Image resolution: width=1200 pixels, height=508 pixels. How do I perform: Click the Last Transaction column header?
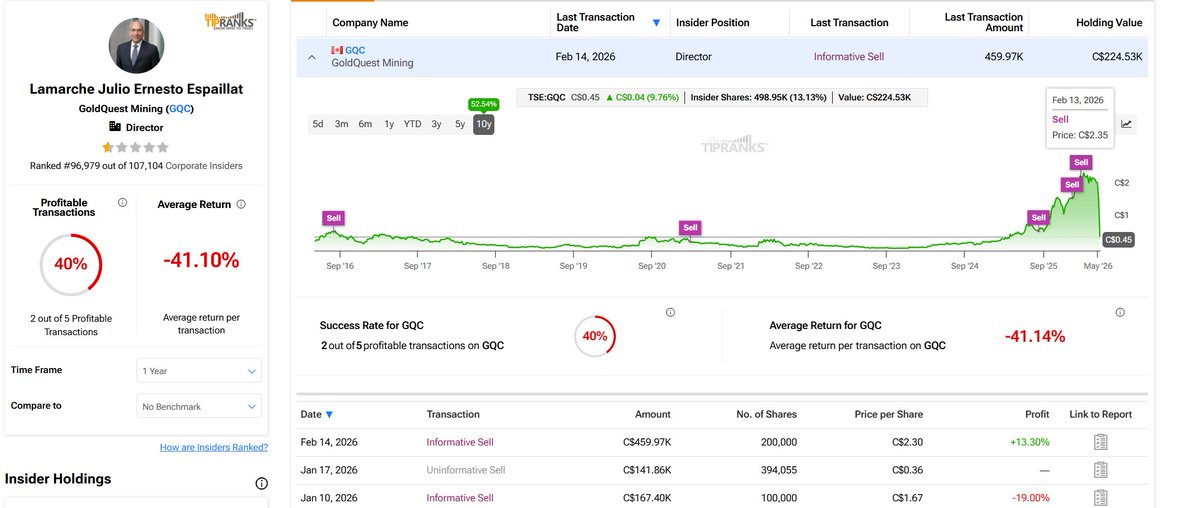point(849,22)
